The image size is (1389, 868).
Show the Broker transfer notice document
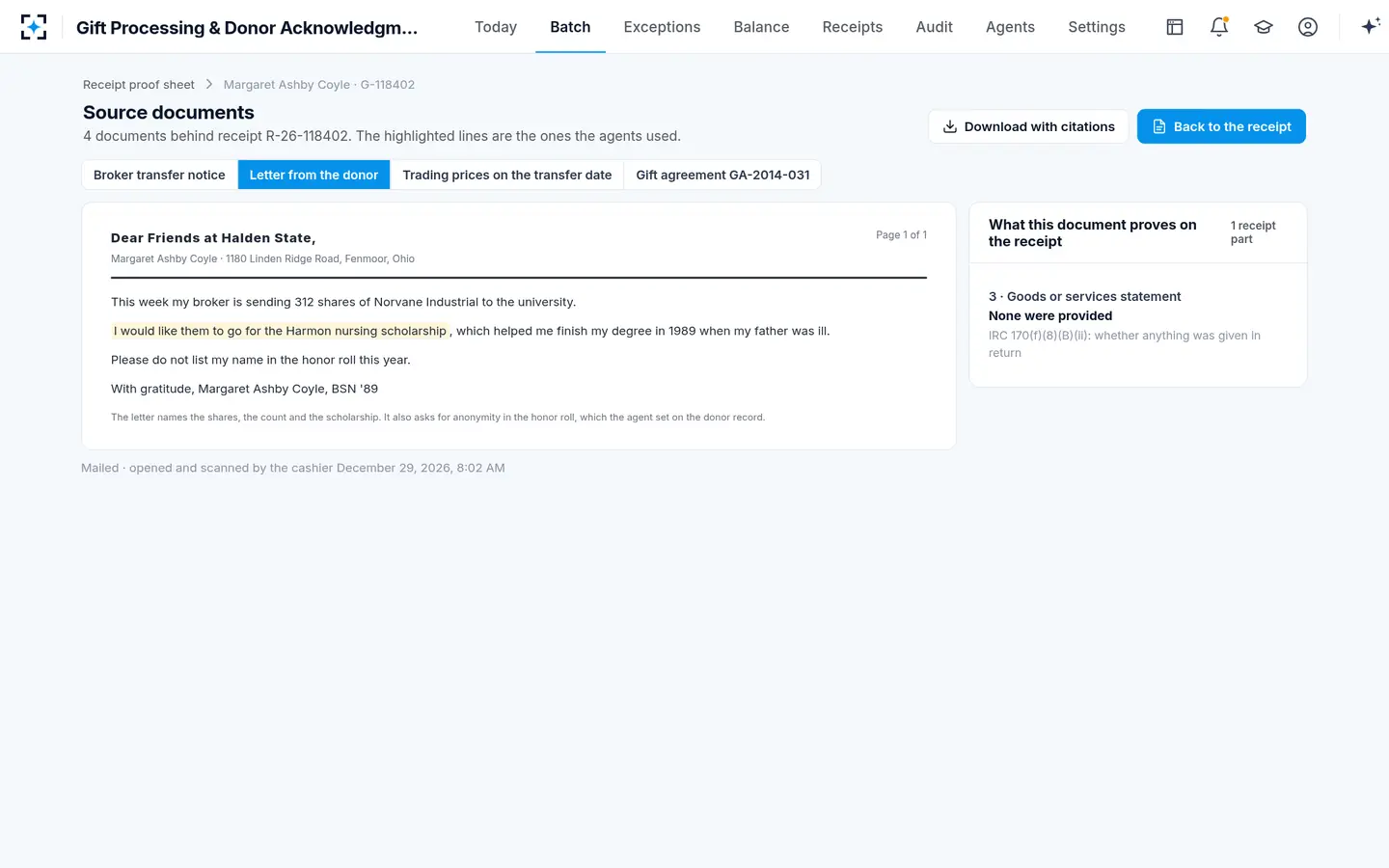point(159,175)
